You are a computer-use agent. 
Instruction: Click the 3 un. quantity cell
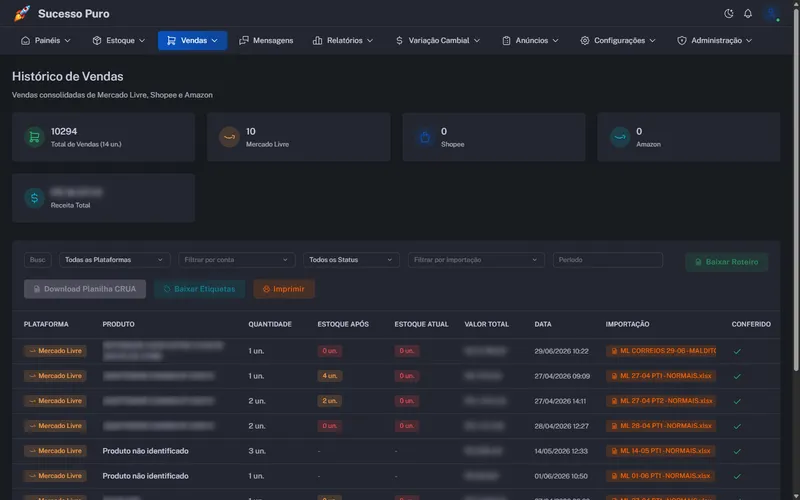257,451
